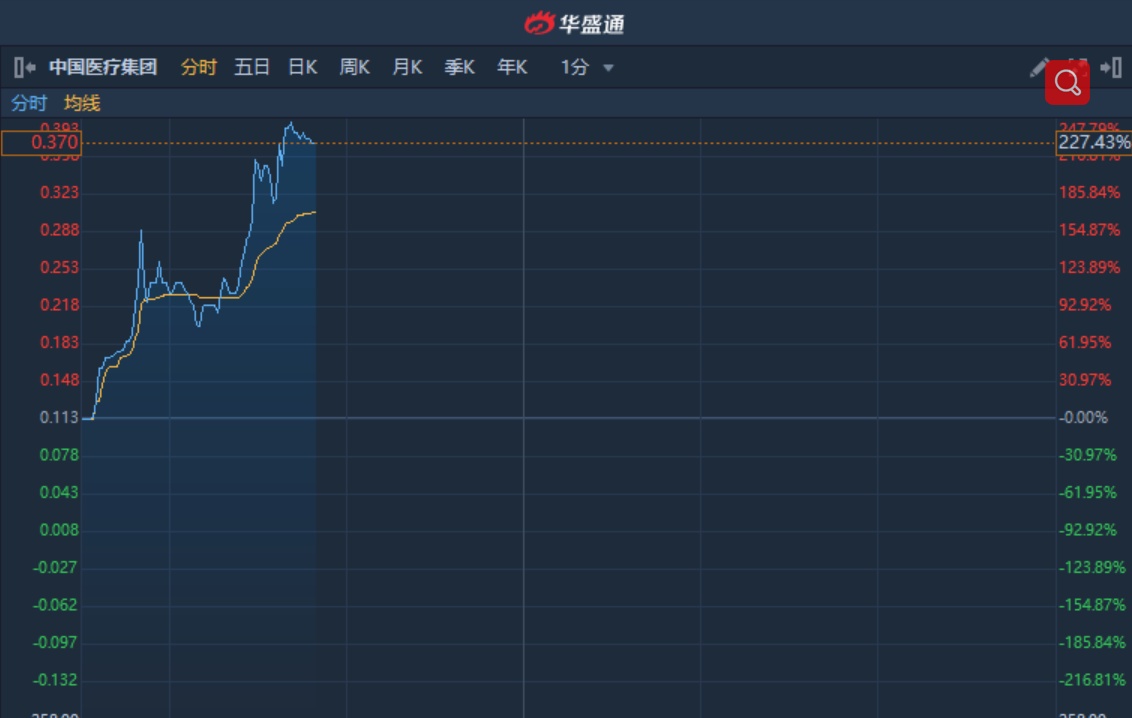Click the collapse left panel icon
The height and width of the screenshot is (718, 1132).
click(x=25, y=68)
